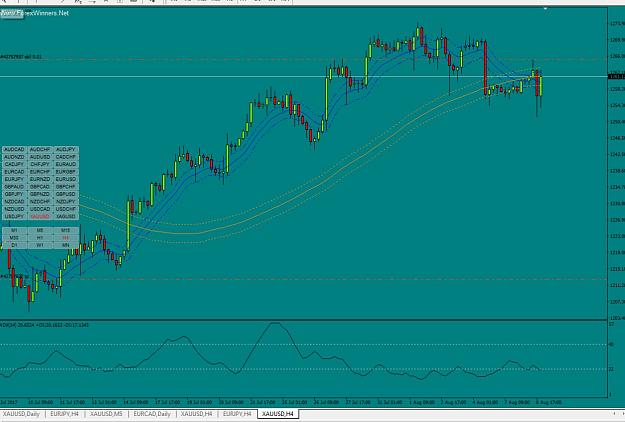
Task: Switch chart to NZDJPY
Action: pos(66,202)
